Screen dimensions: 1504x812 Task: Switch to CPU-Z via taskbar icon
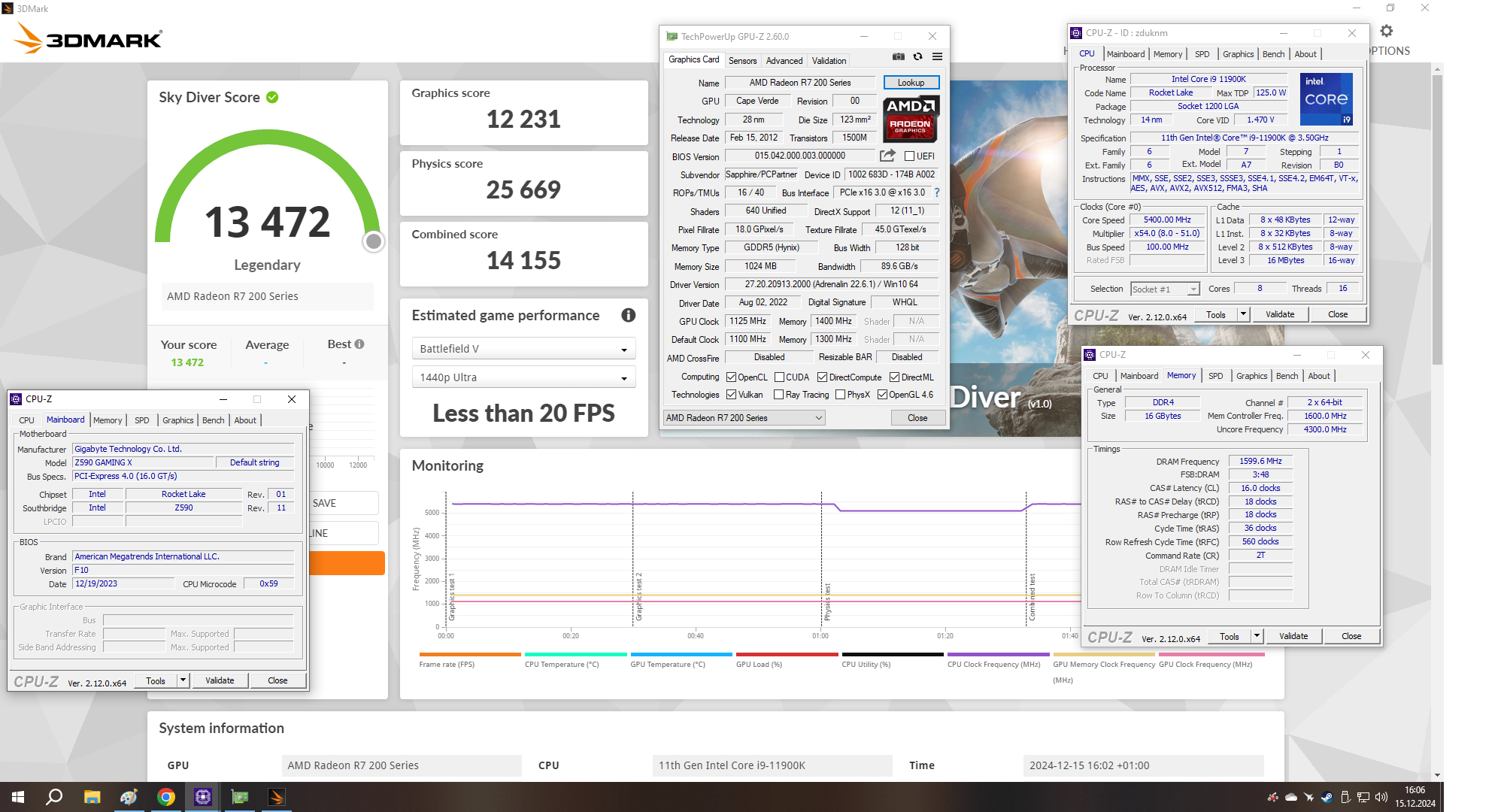coord(203,797)
